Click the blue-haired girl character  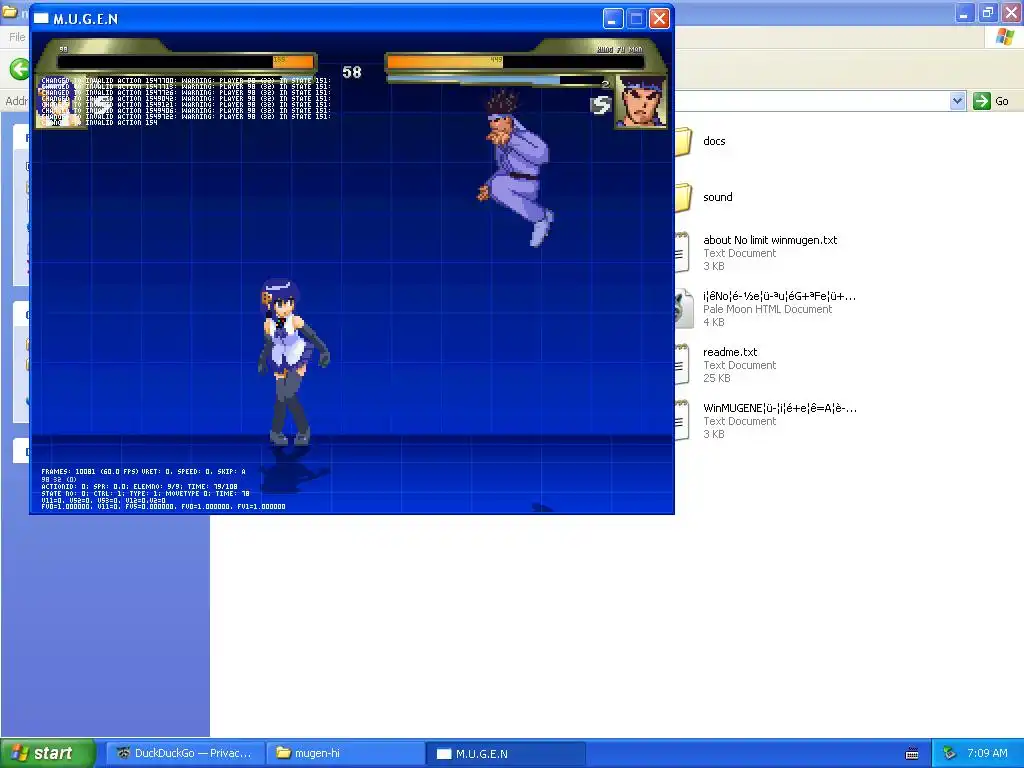[x=292, y=362]
